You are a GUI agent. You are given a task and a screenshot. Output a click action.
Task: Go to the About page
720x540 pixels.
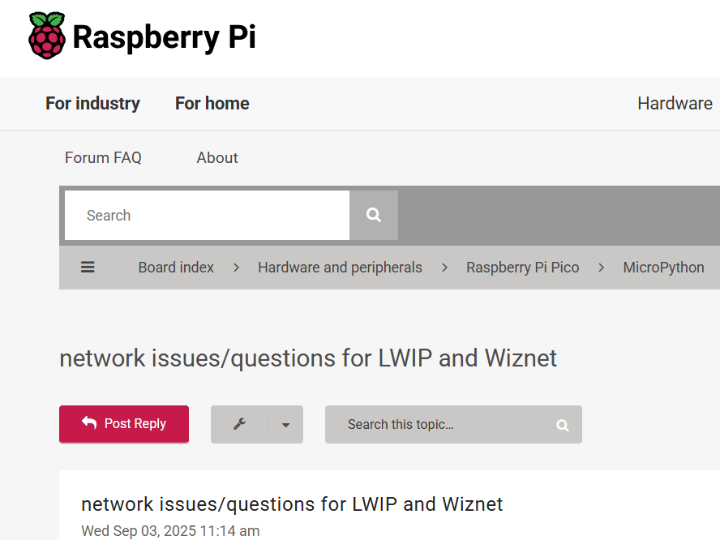pyautogui.click(x=217, y=158)
